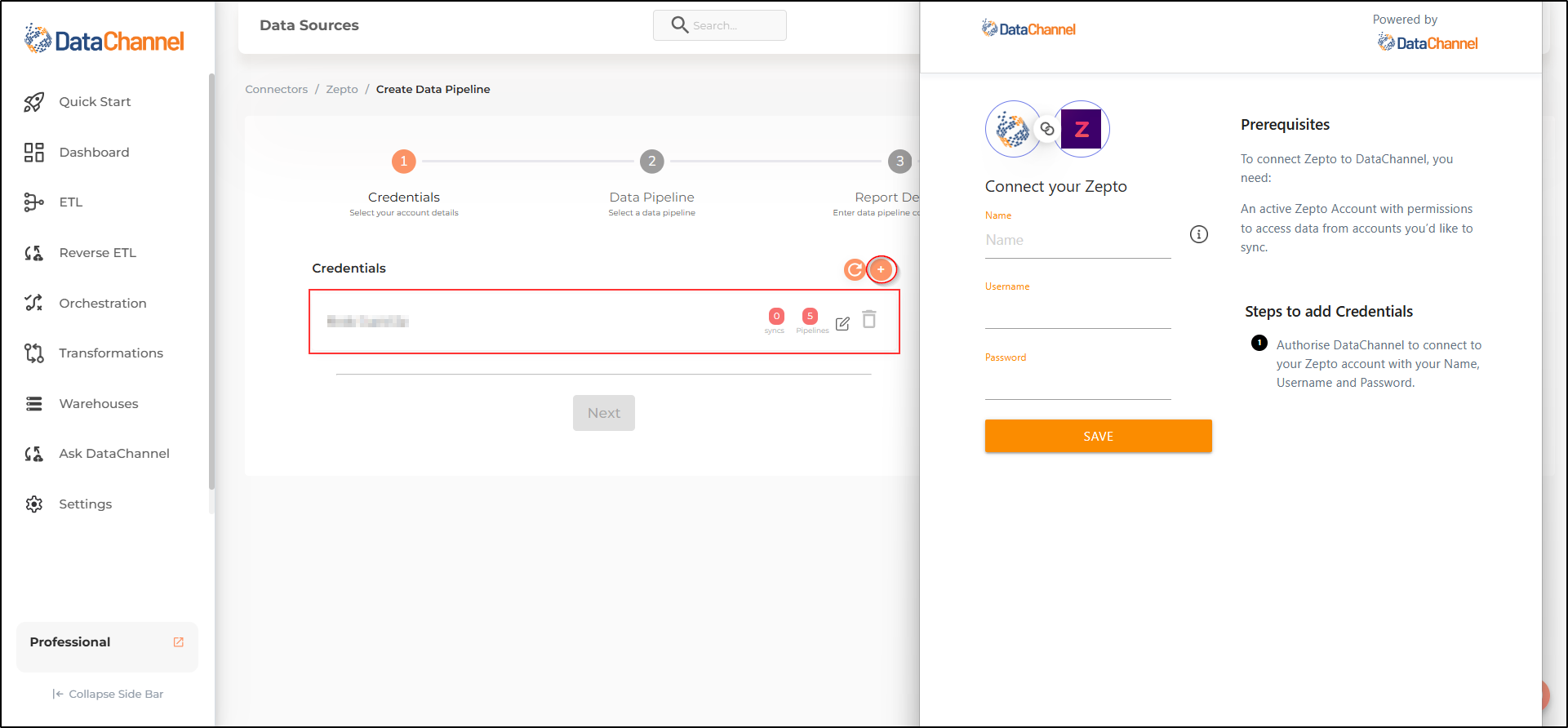Focus the Name input field
This screenshot has height=728, width=1568.
1077,241
